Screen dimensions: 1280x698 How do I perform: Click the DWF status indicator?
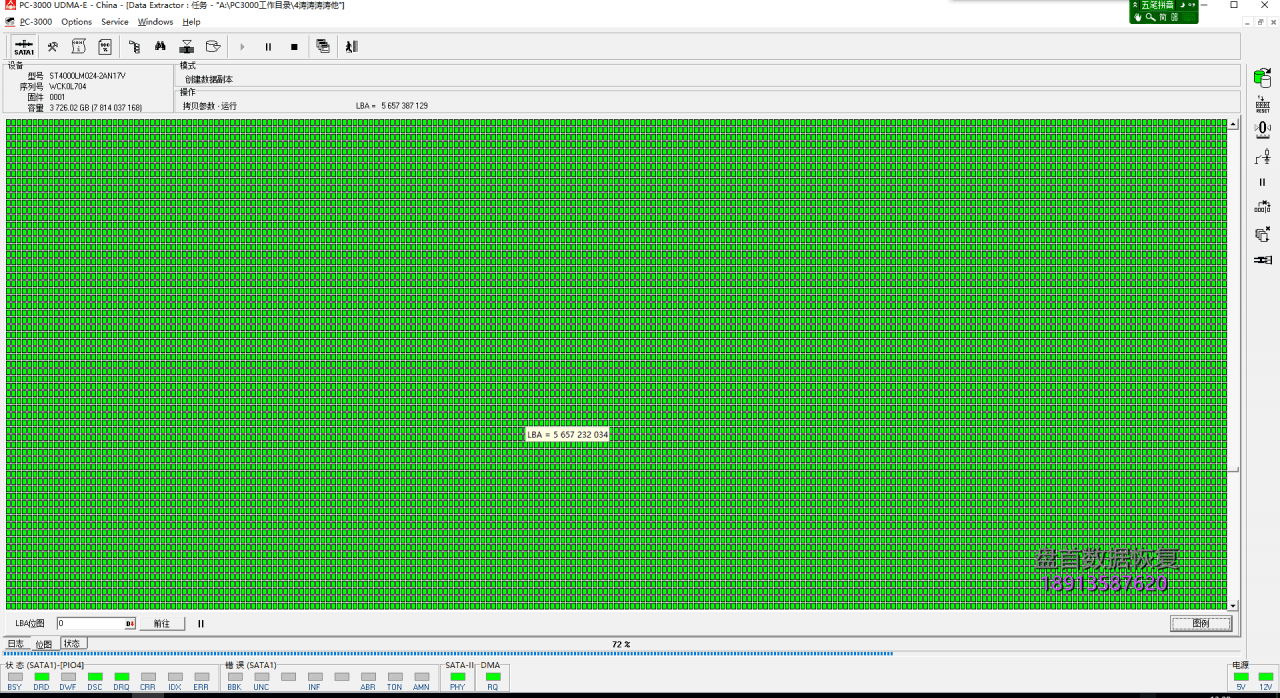coord(68,677)
